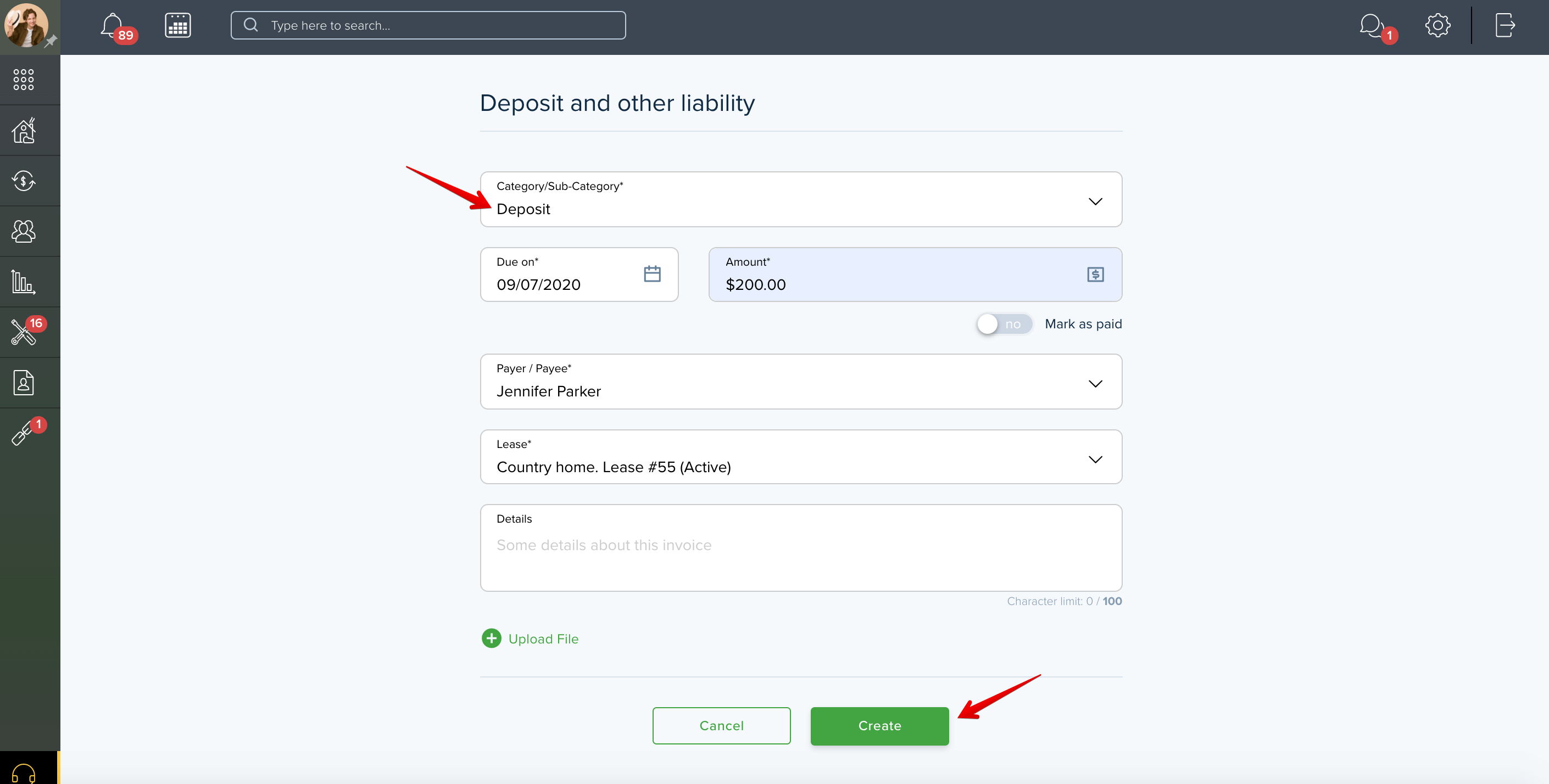This screenshot has height=784, width=1549.
Task: Click into the Details text area
Action: [x=801, y=548]
